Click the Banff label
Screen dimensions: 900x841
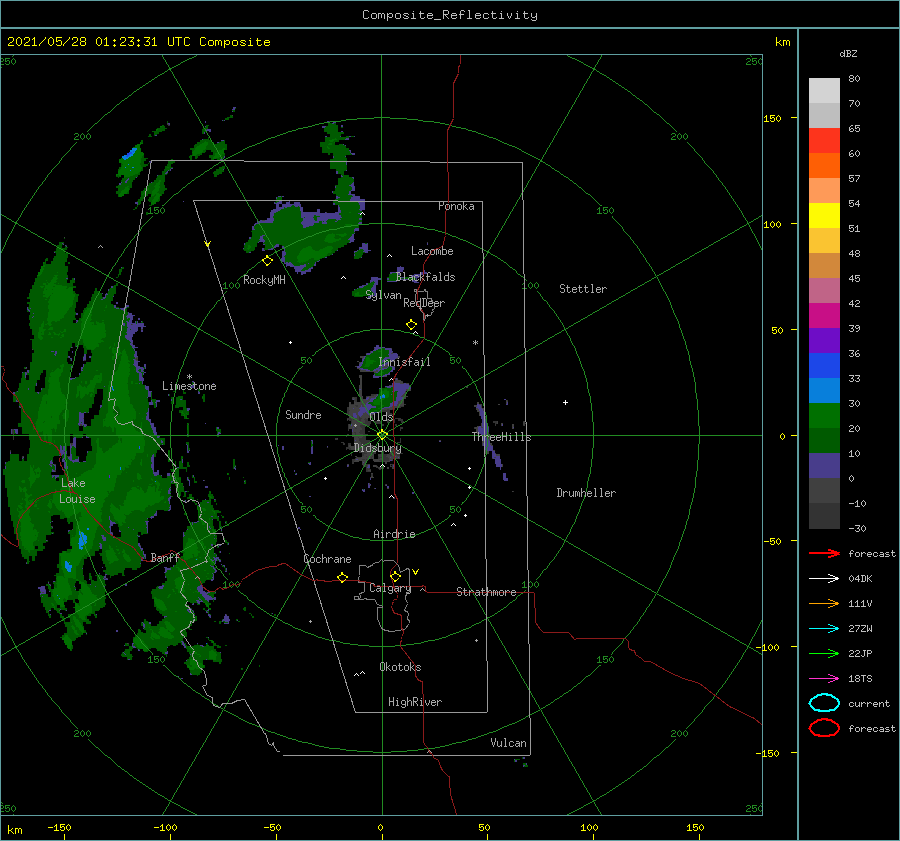click(165, 557)
